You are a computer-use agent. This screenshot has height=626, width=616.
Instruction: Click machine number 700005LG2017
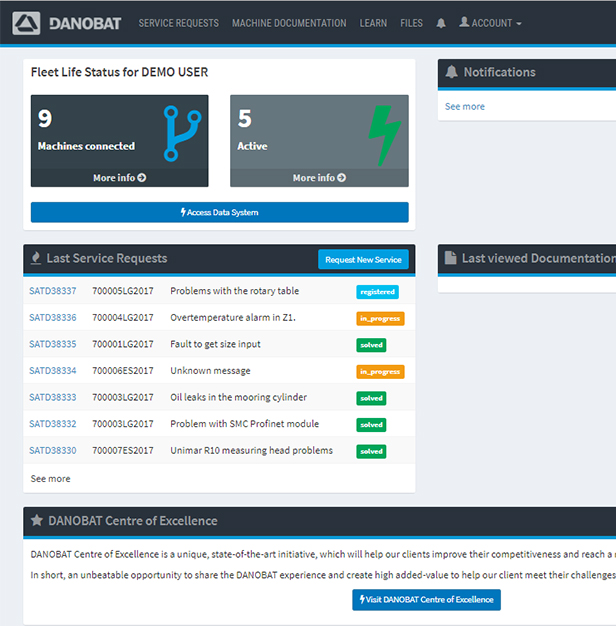point(123,291)
